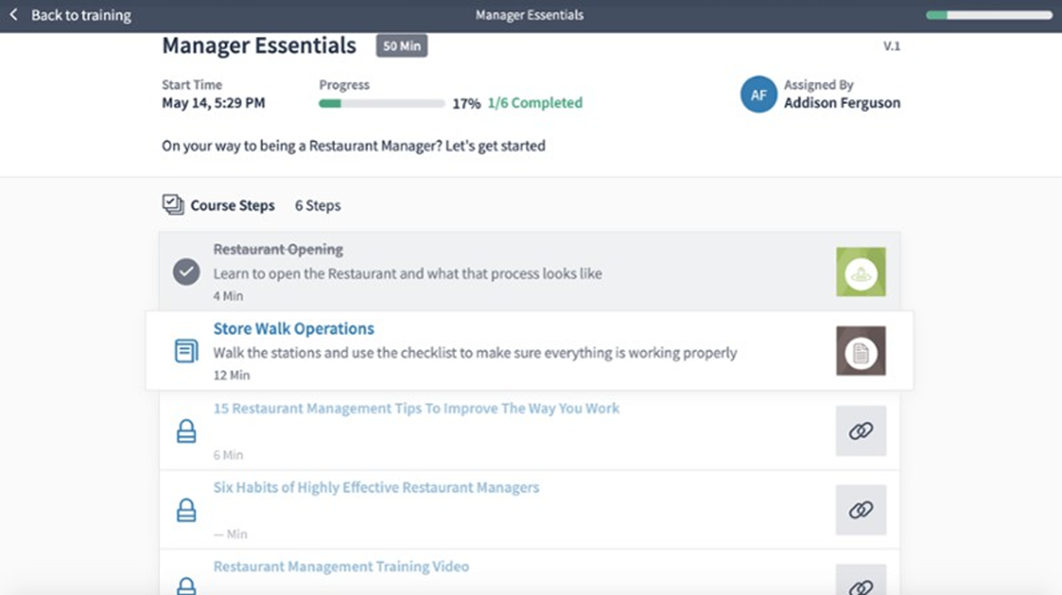The image size is (1062, 595).
Task: Click the Course Steps checklist icon
Action: (173, 205)
